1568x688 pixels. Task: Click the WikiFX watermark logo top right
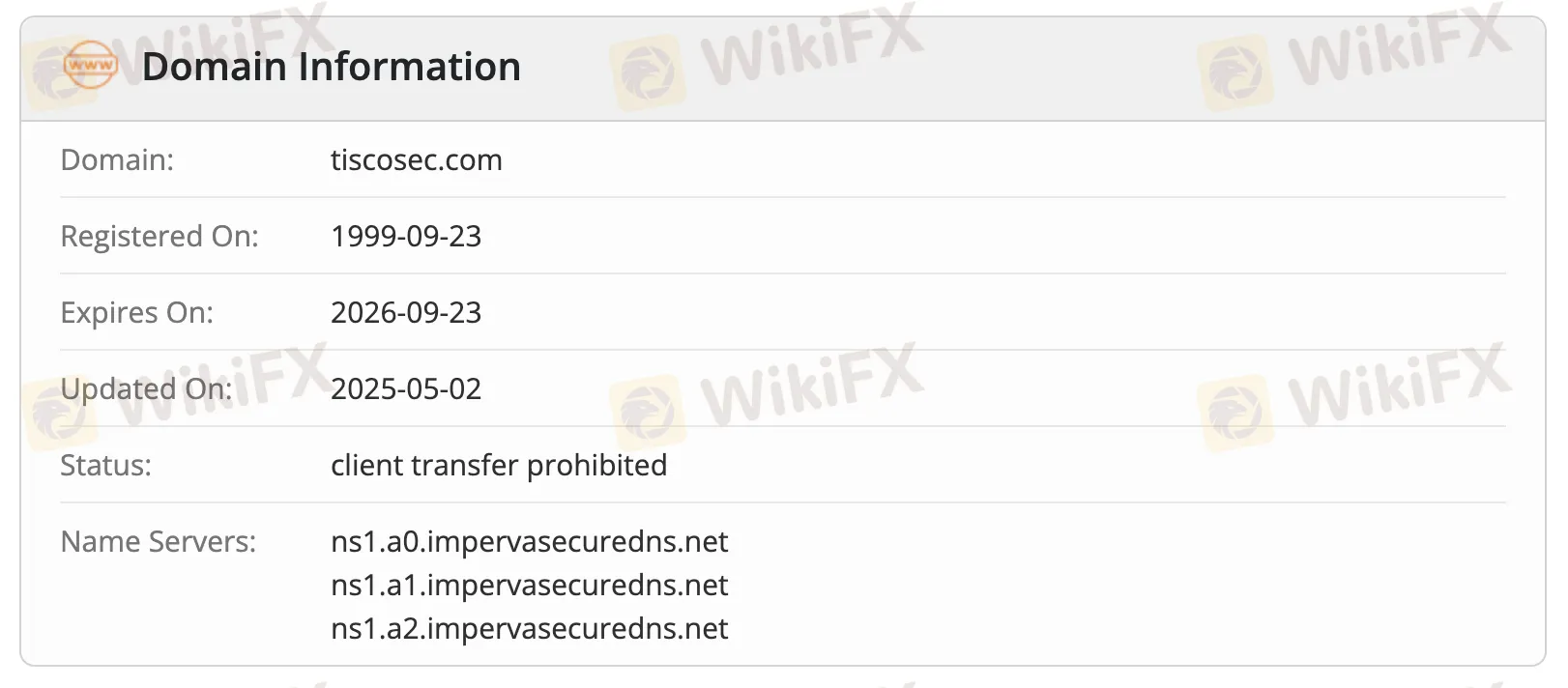(x=1353, y=57)
